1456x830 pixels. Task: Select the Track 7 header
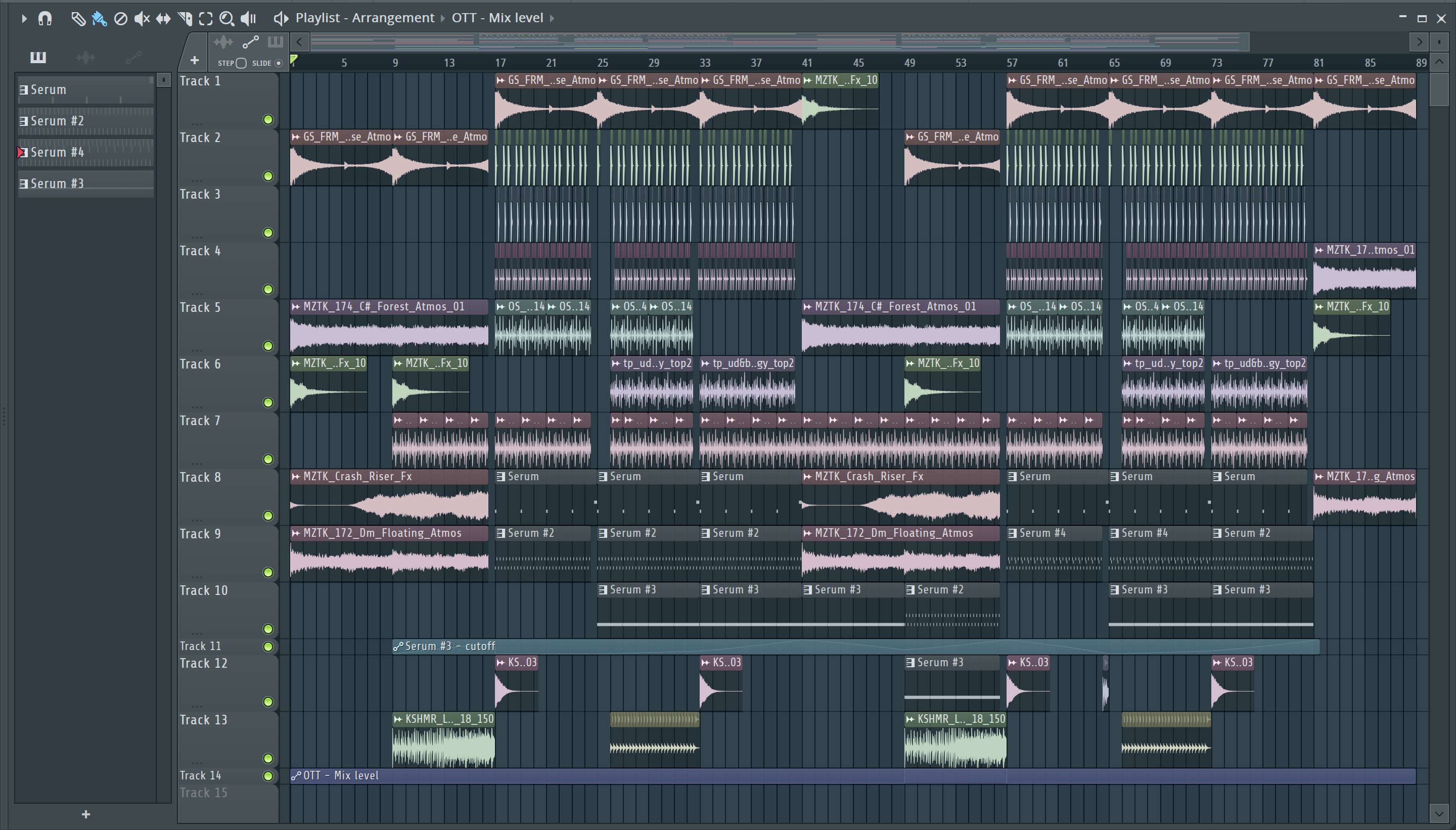click(228, 440)
